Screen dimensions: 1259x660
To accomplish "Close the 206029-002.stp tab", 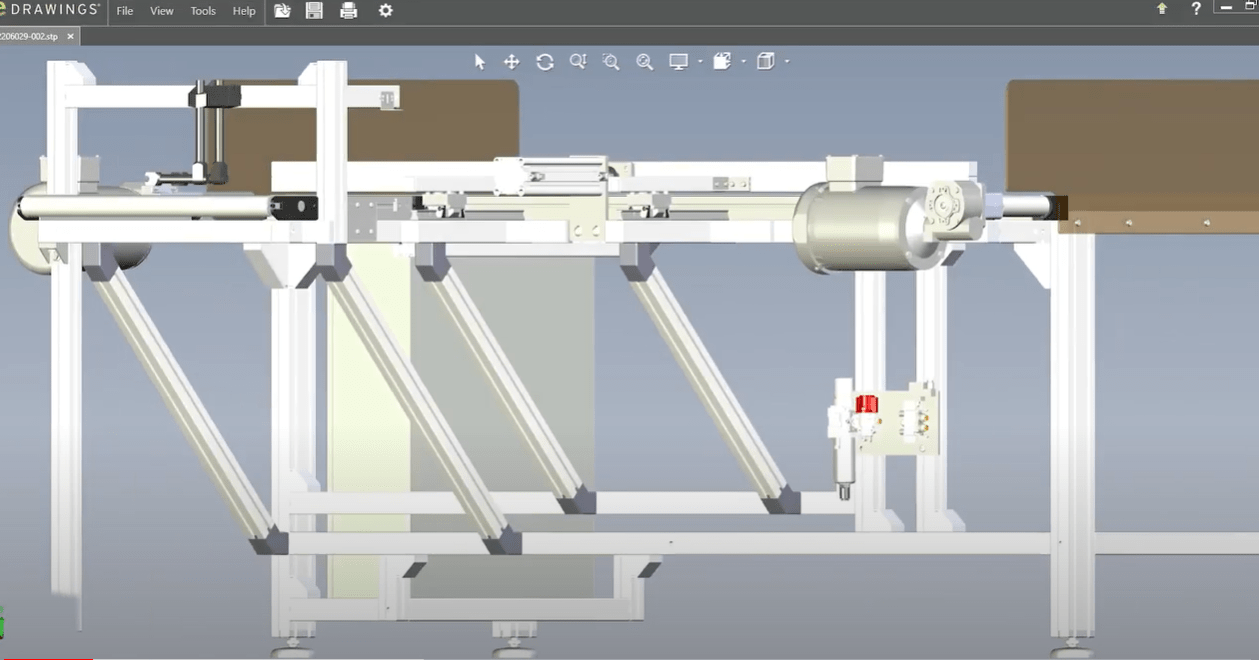I will click(69, 35).
